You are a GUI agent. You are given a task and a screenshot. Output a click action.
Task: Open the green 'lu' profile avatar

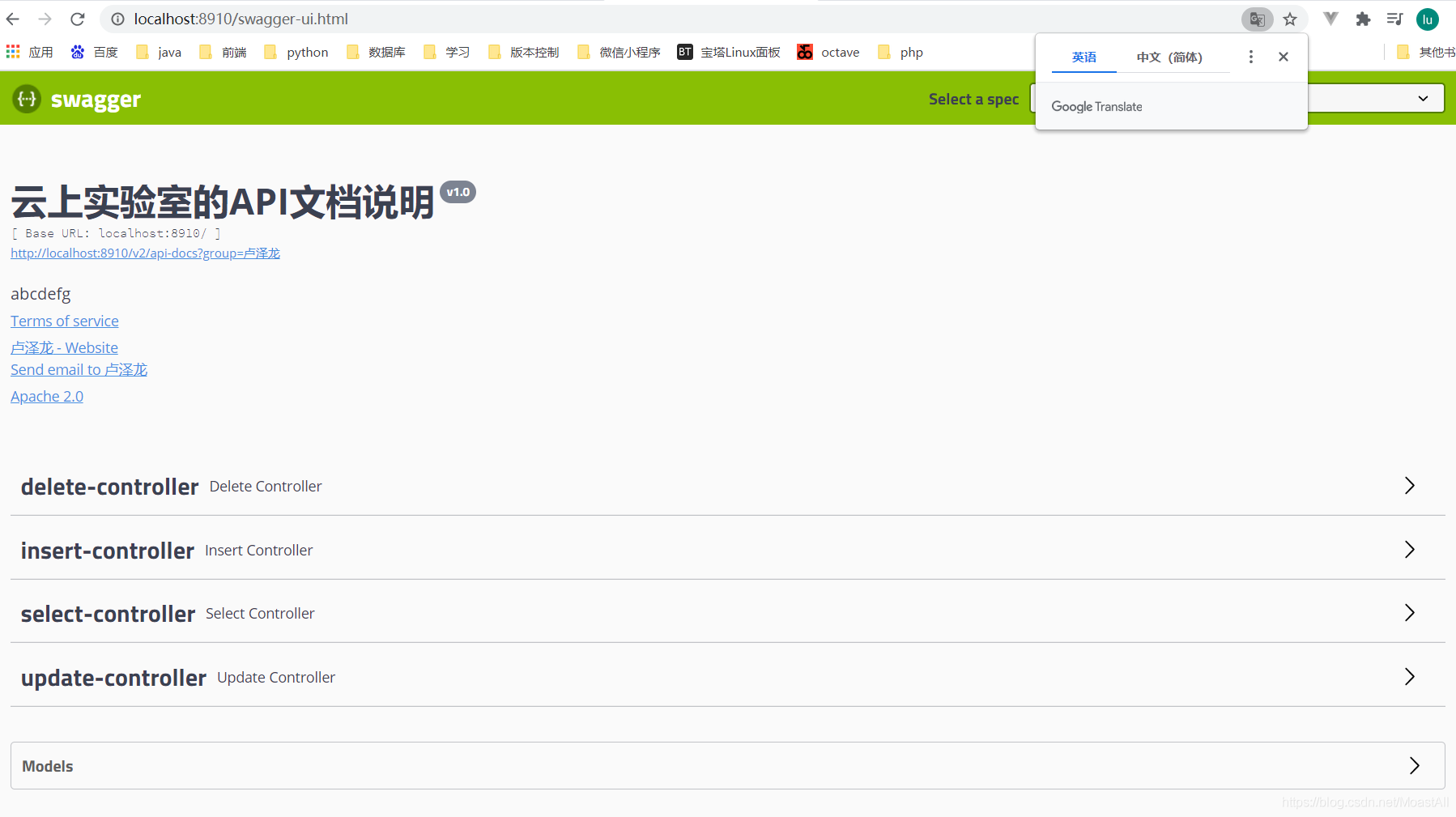[x=1428, y=19]
